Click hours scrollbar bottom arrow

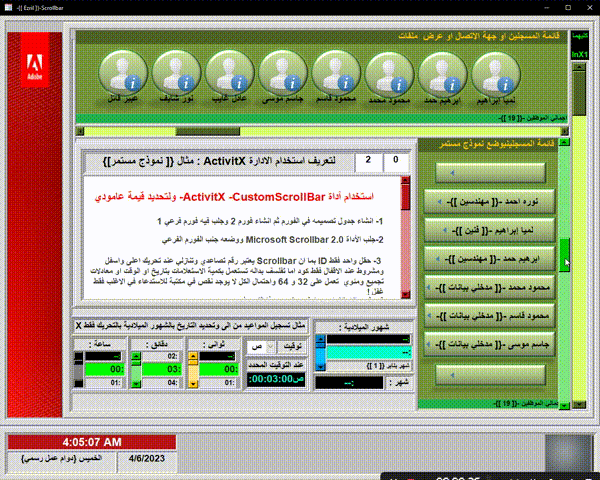78,384
